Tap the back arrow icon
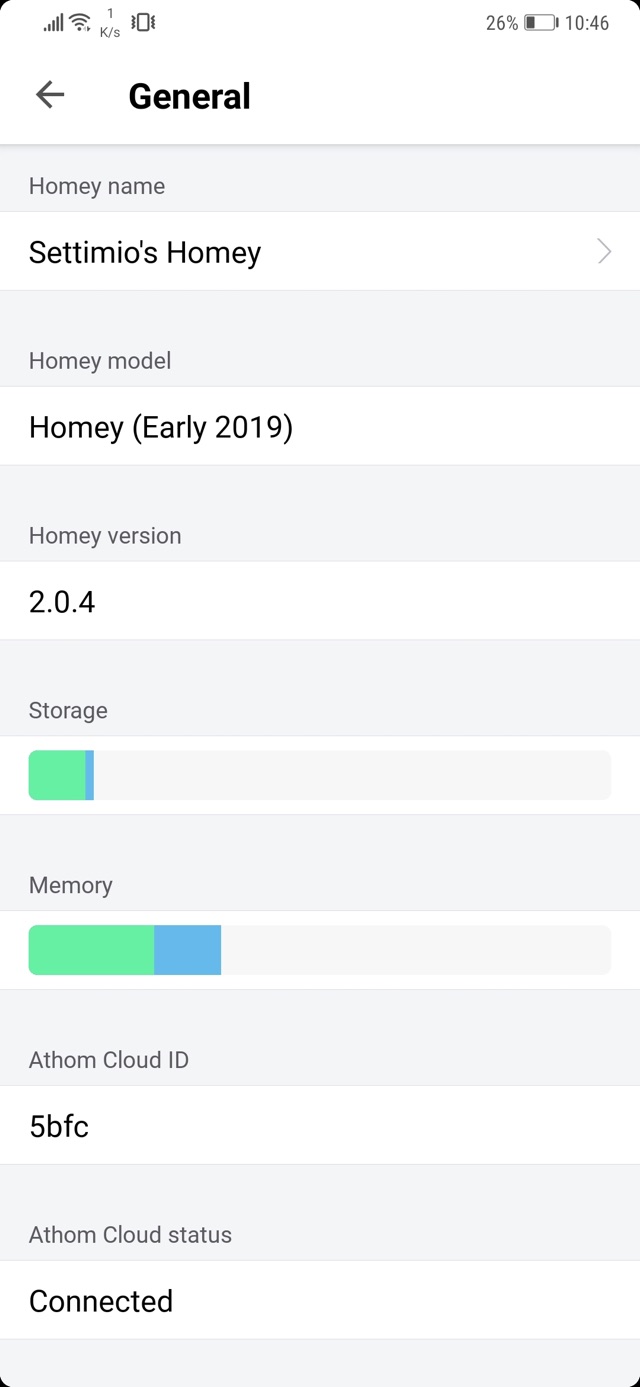 tap(50, 95)
